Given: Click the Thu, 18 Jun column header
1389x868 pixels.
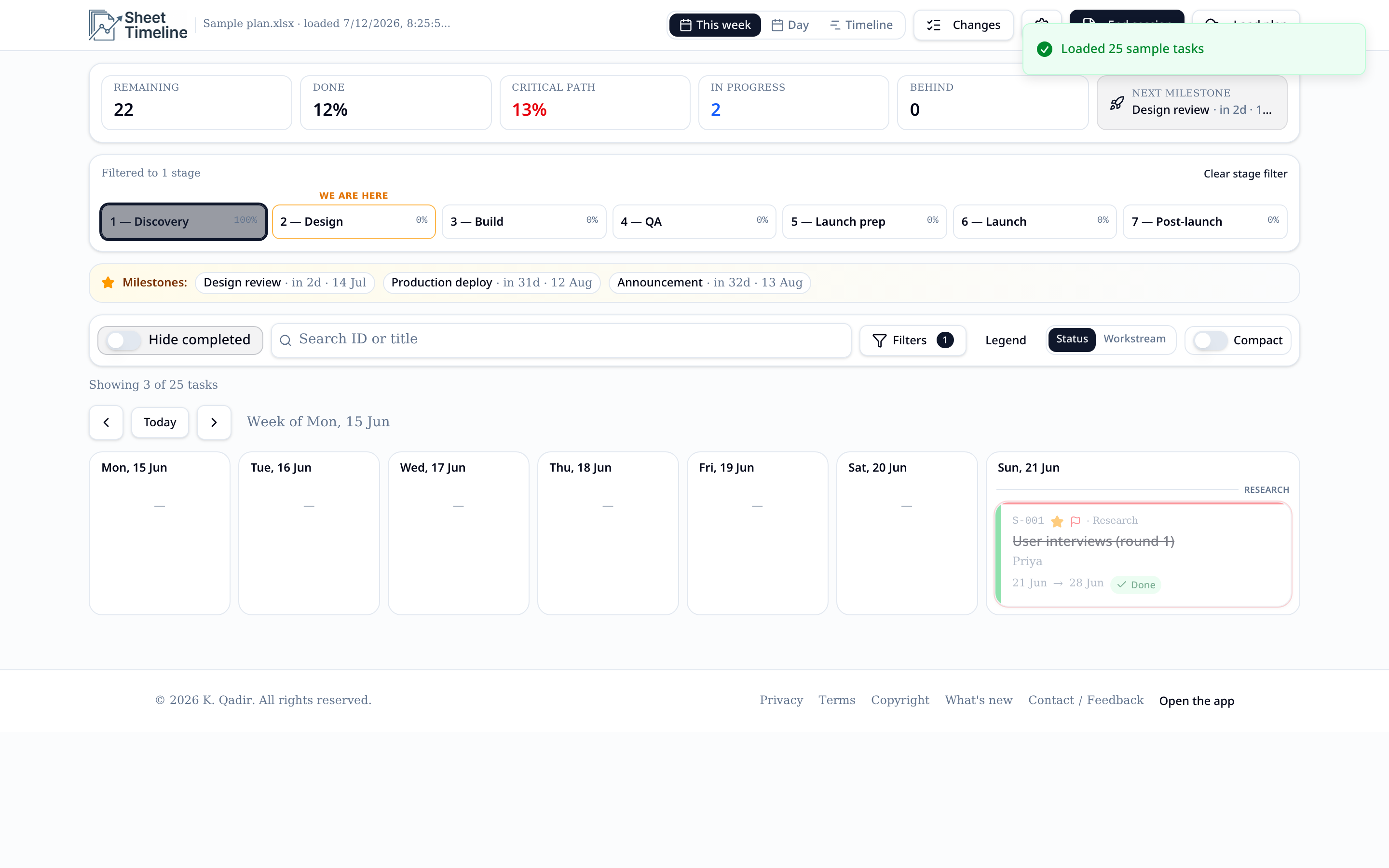Looking at the screenshot, I should (x=580, y=467).
